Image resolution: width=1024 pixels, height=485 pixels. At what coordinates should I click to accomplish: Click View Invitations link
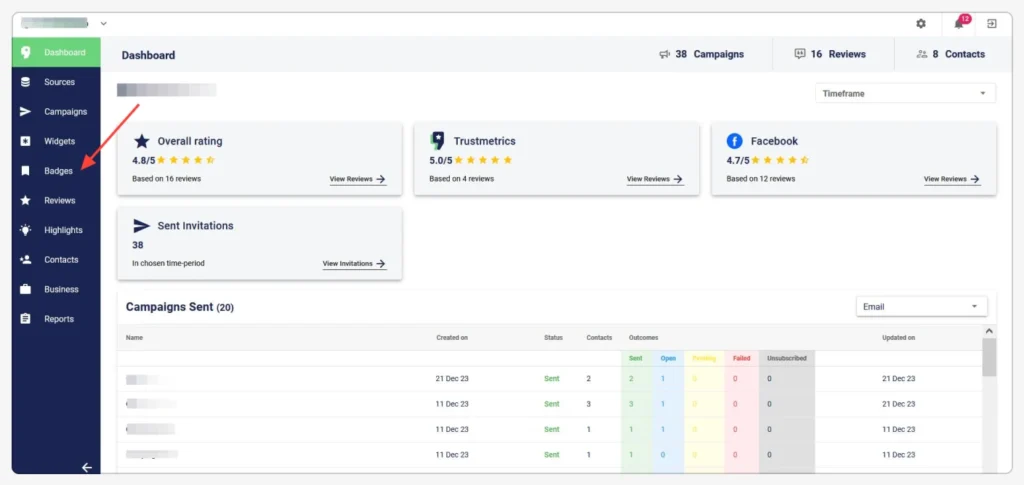tap(355, 264)
